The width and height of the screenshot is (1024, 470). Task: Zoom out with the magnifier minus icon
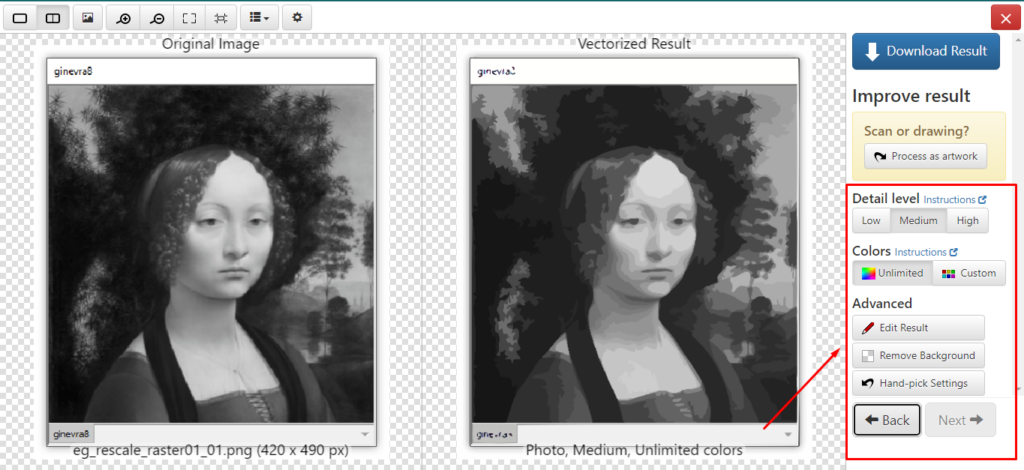pyautogui.click(x=157, y=18)
